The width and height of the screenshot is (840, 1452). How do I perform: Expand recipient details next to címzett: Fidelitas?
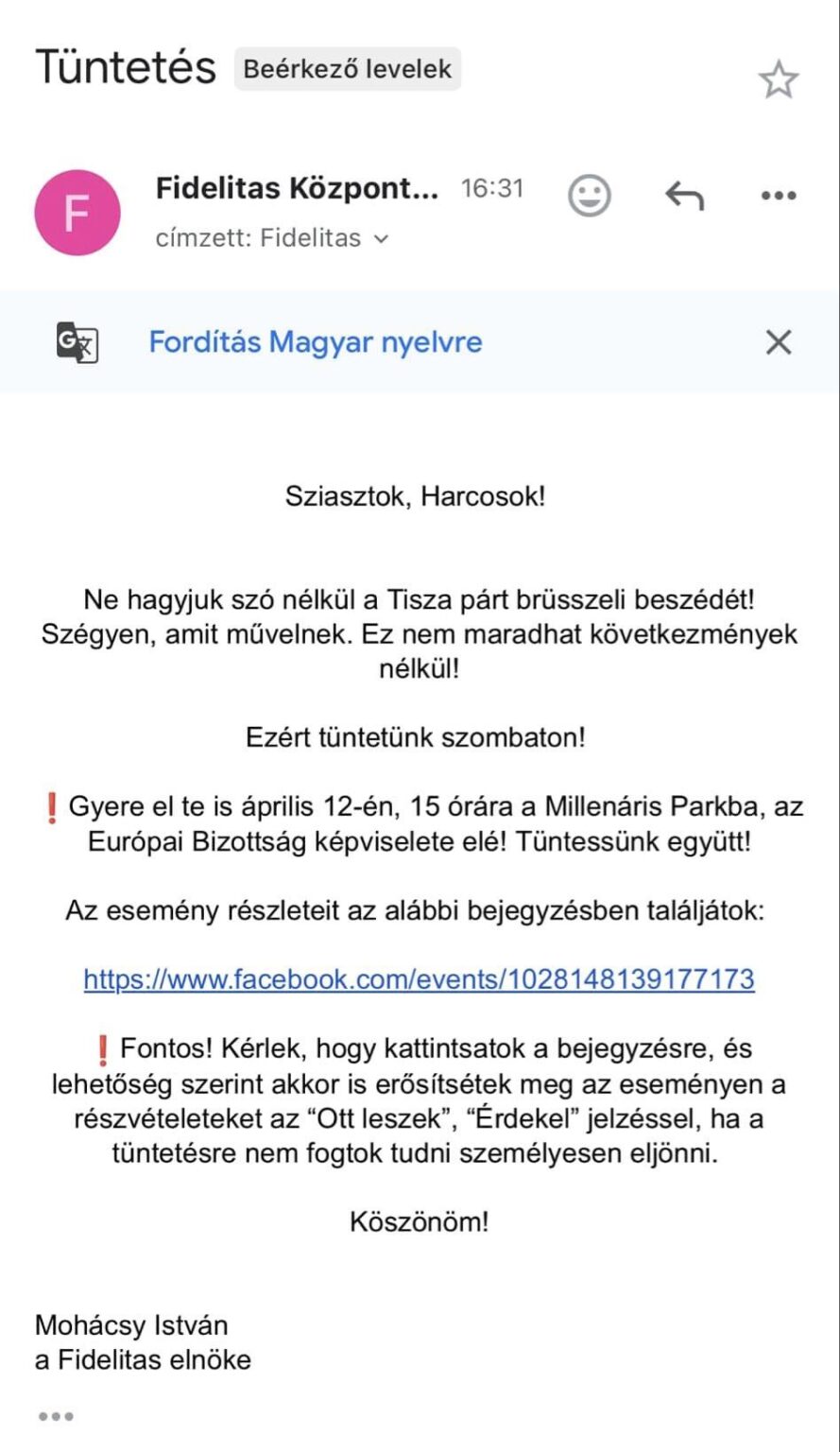point(381,239)
